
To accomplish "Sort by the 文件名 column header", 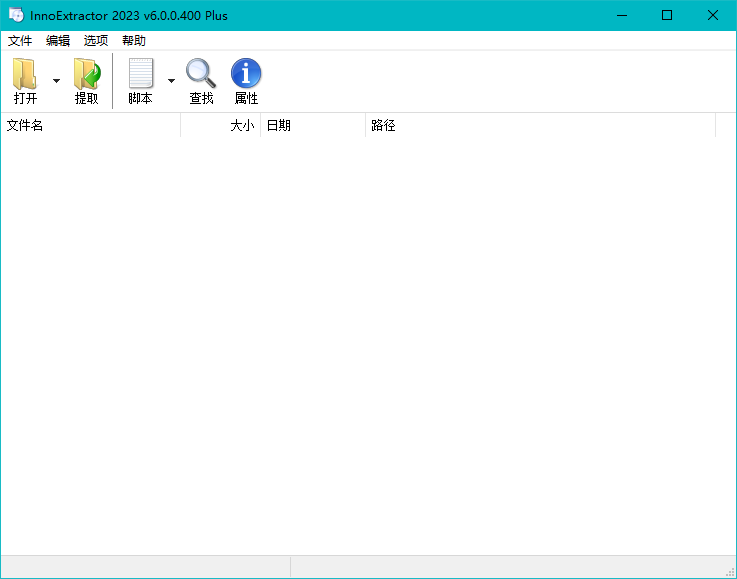I will (91, 125).
